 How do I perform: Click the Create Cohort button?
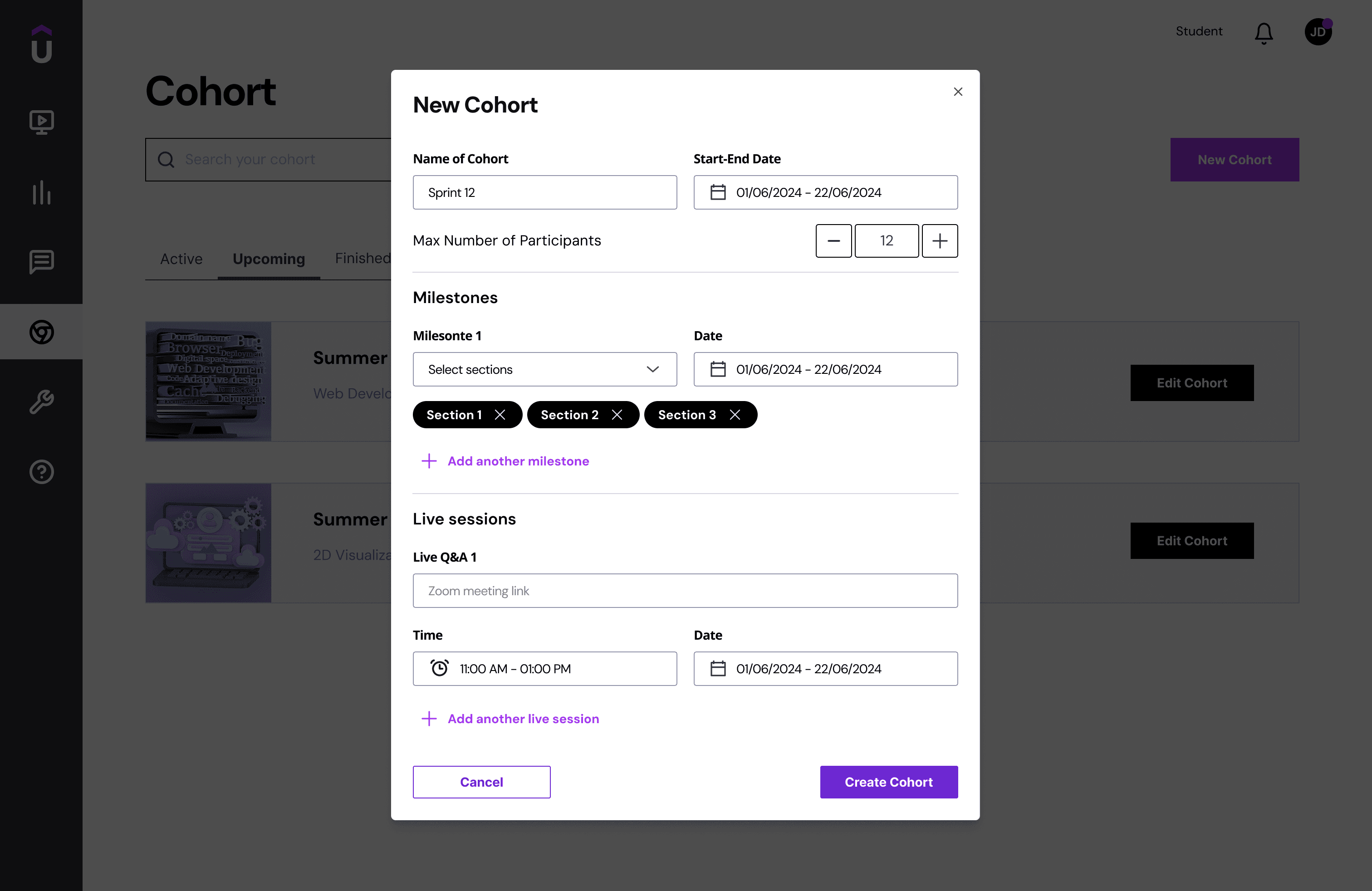(x=888, y=782)
